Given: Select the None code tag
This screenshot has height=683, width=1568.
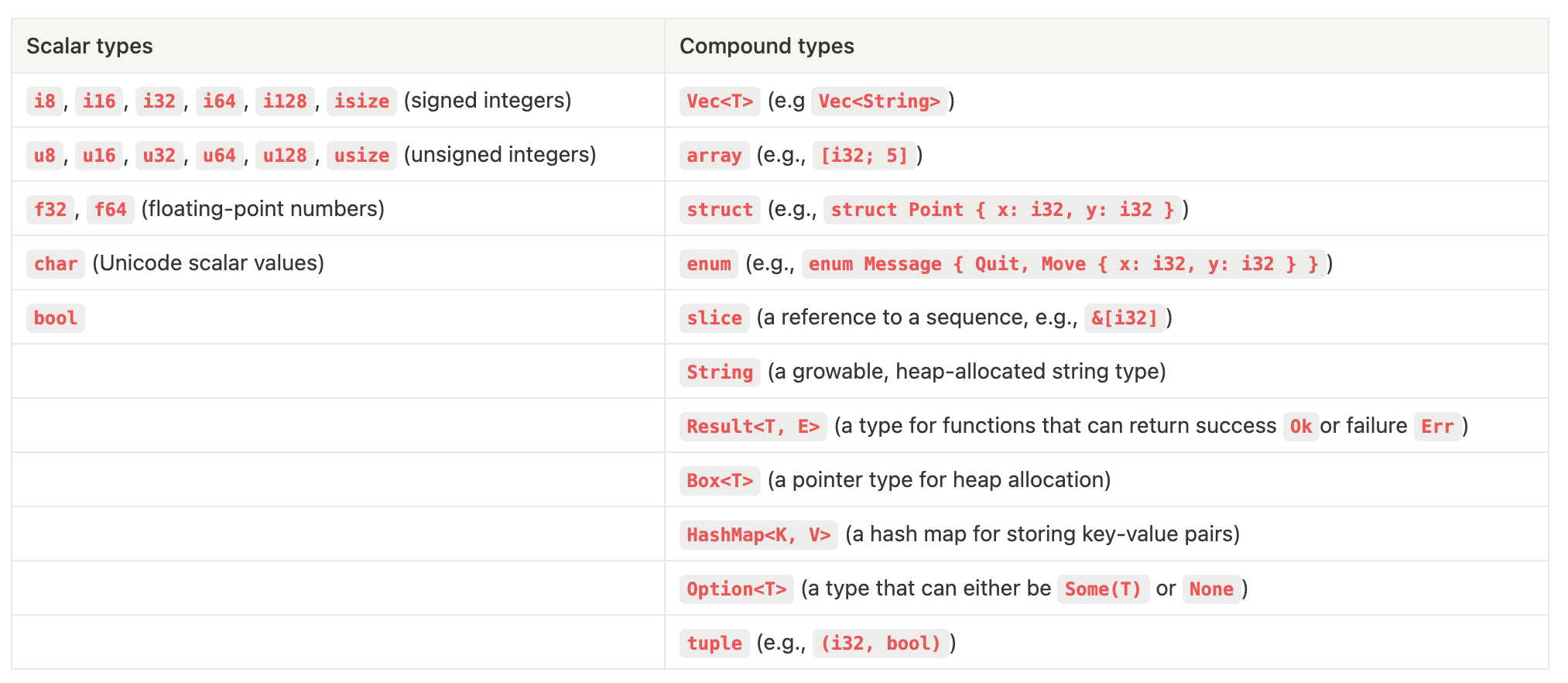Looking at the screenshot, I should point(1211,589).
